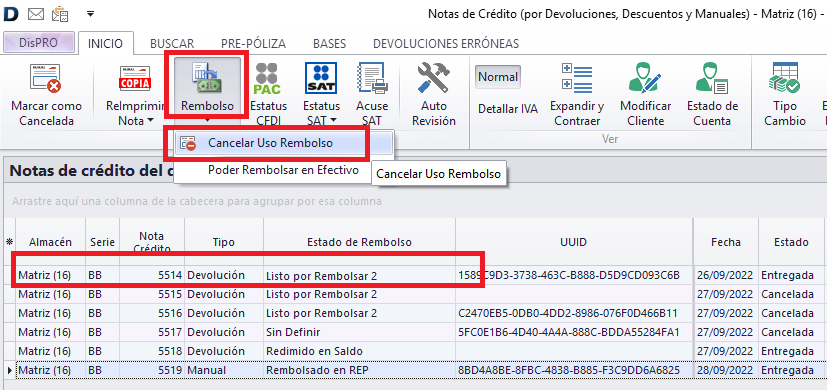Sort by the Almacén column header
827x390 pixels.
[x=51, y=242]
